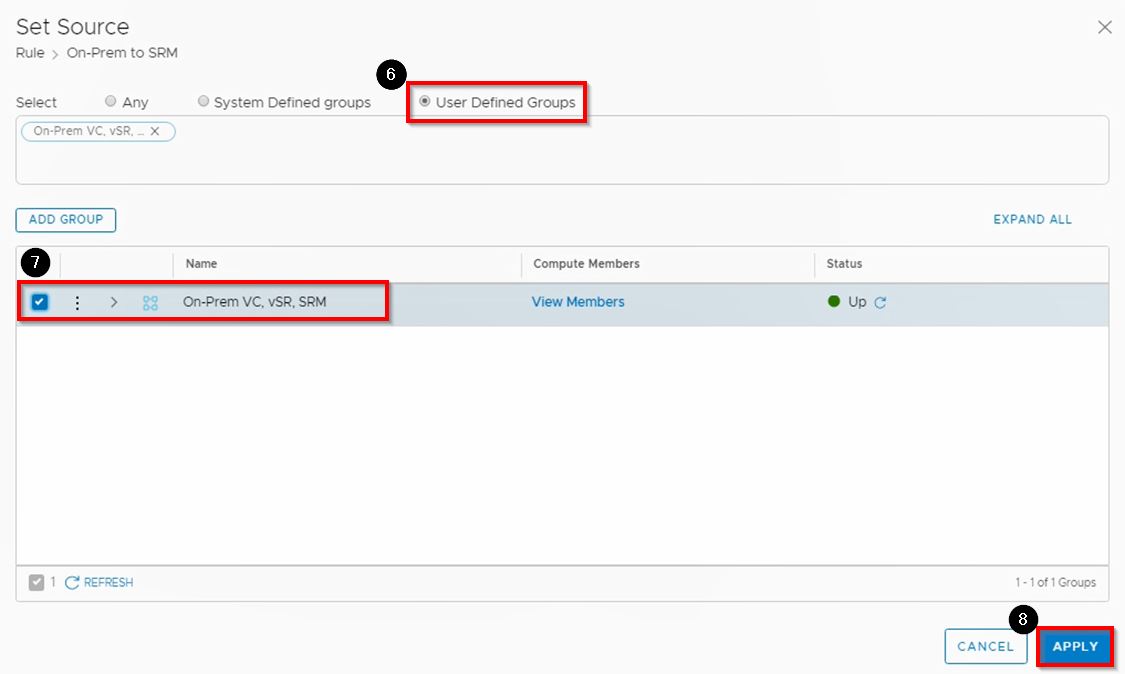The width and height of the screenshot is (1125, 674).
Task: Close the Set Source dialog
Action: (x=1104, y=27)
